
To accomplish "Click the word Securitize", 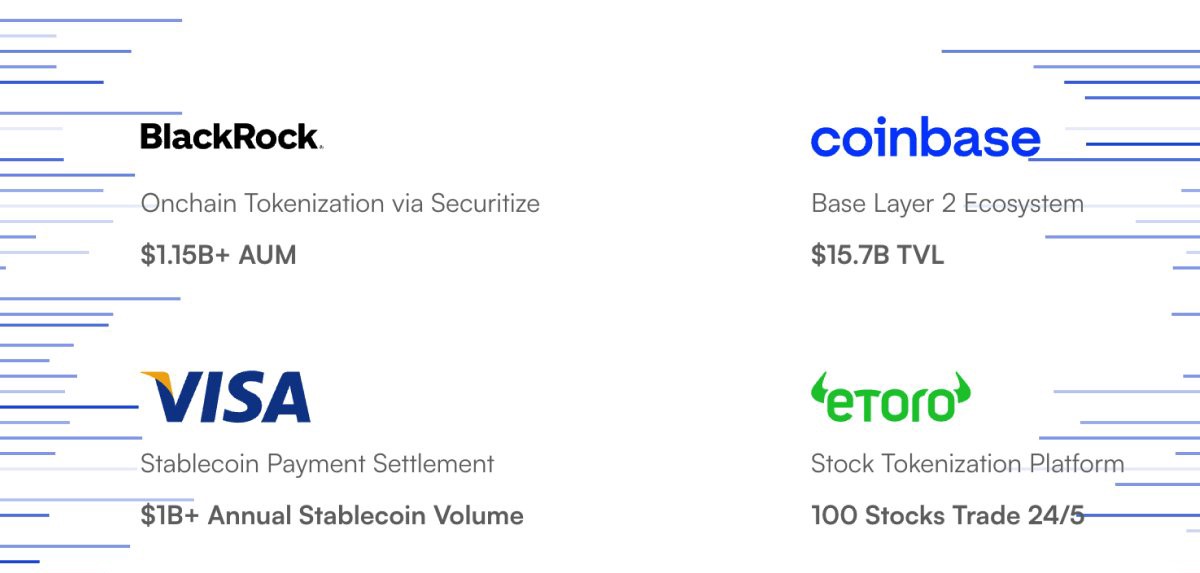I will (485, 204).
